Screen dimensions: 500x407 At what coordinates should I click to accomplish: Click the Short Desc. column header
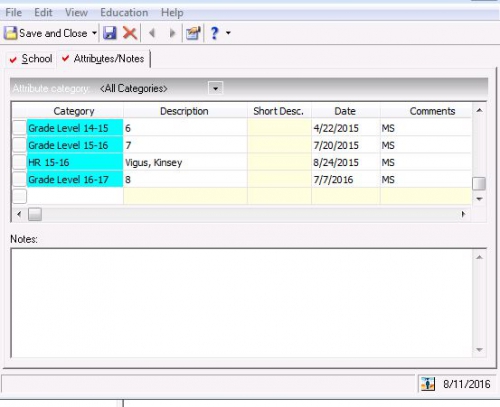click(x=279, y=111)
